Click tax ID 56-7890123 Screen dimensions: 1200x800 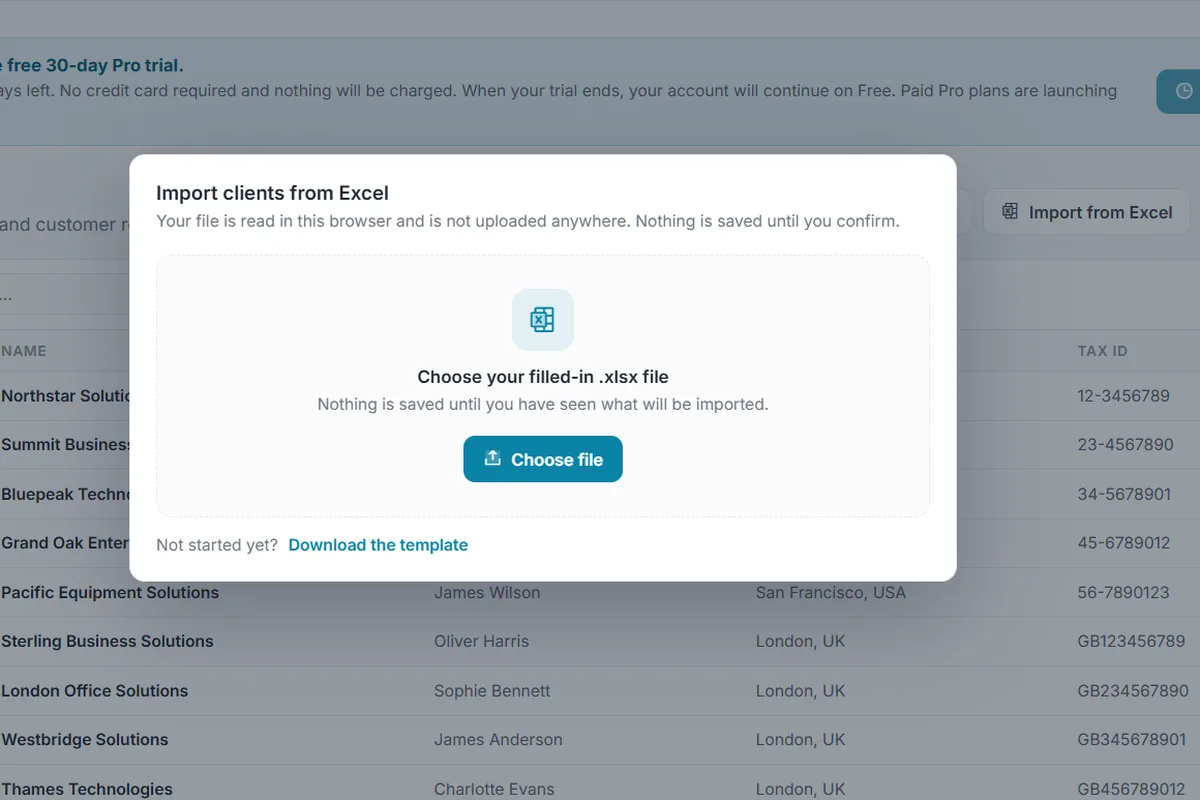1123,592
